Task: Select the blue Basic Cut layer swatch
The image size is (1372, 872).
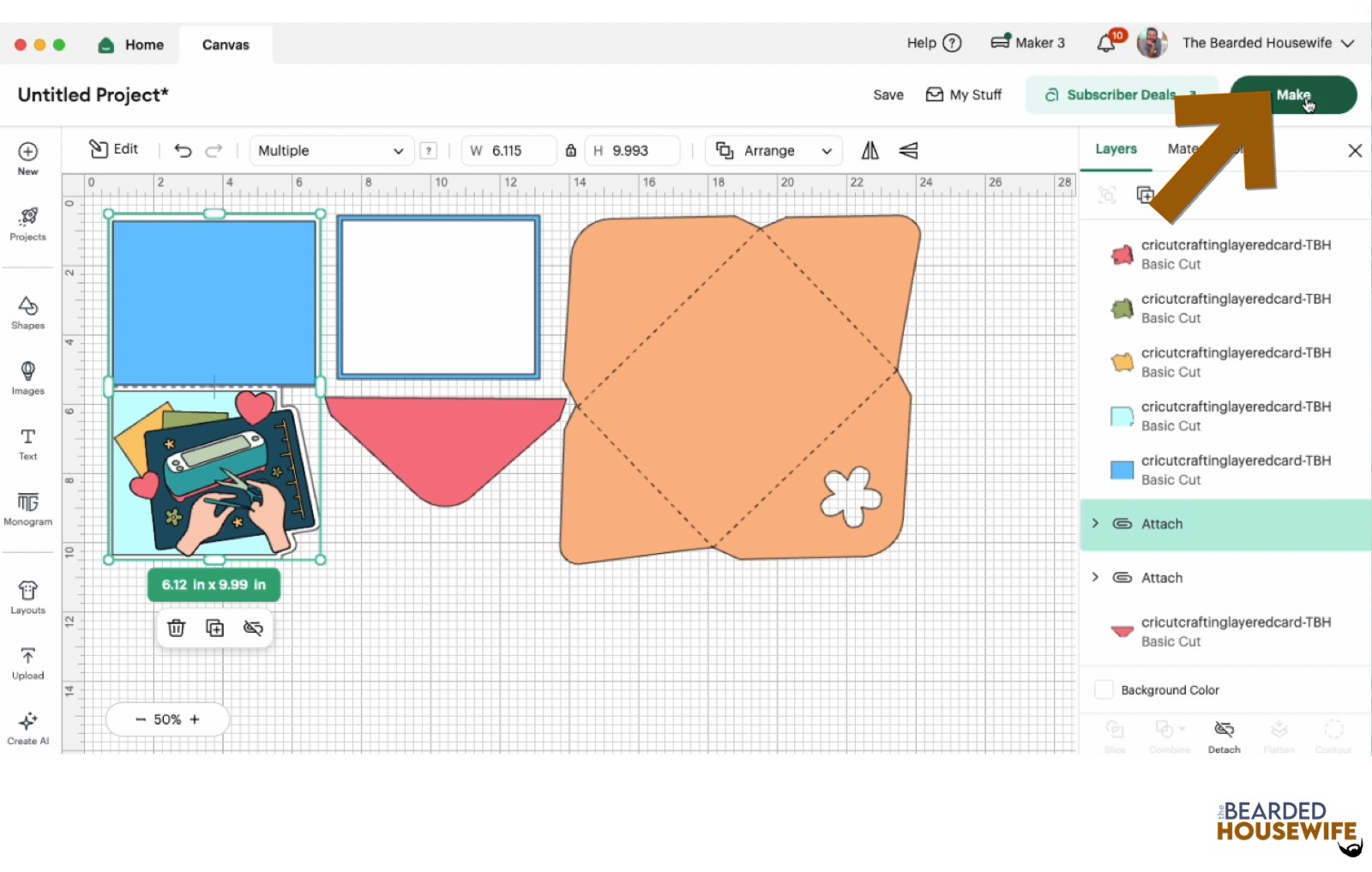Action: [x=1122, y=470]
